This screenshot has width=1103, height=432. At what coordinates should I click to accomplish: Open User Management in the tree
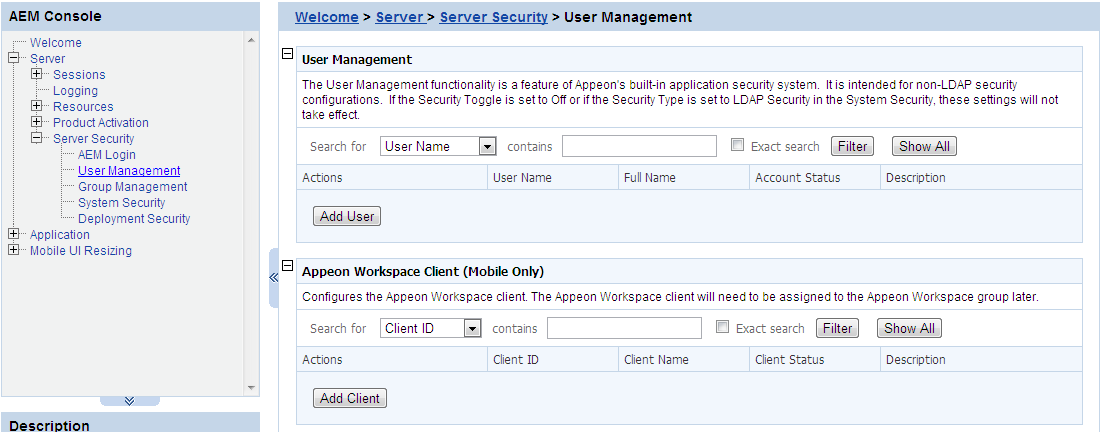[x=129, y=171]
